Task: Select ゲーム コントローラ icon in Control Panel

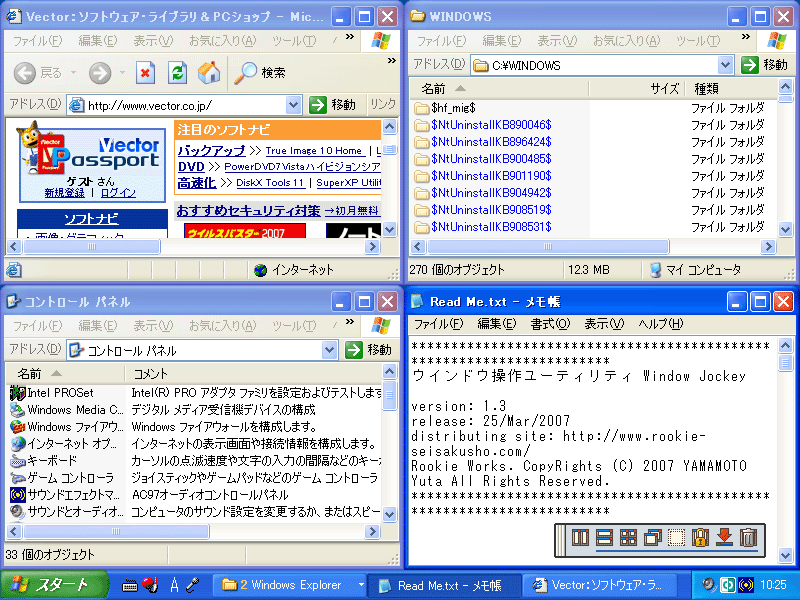Action: click(17, 478)
